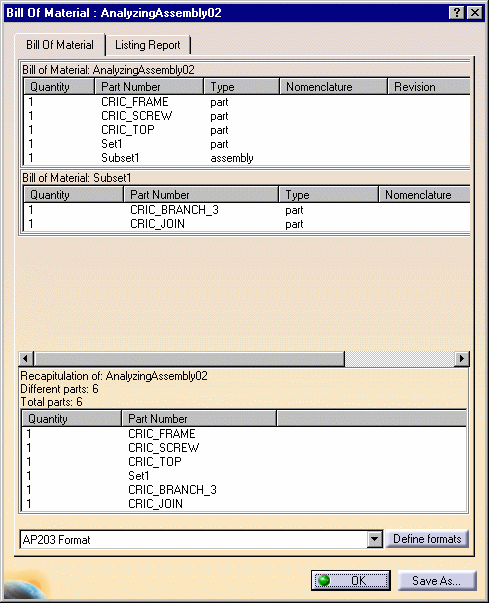Click the Nomenclature header in AnalyzingAssembly02 table
This screenshot has height=603, width=489.
point(333,87)
